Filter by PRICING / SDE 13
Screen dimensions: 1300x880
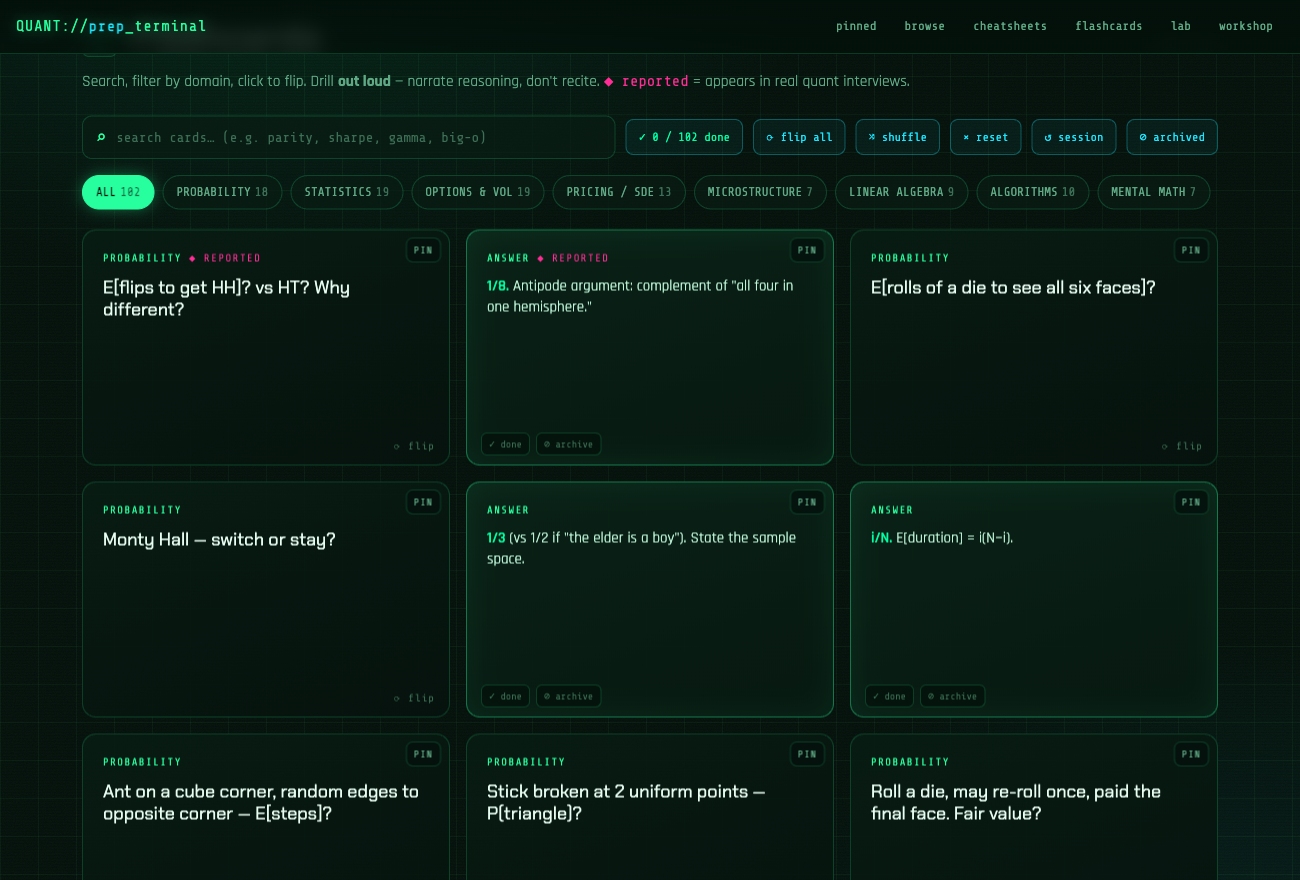(619, 192)
